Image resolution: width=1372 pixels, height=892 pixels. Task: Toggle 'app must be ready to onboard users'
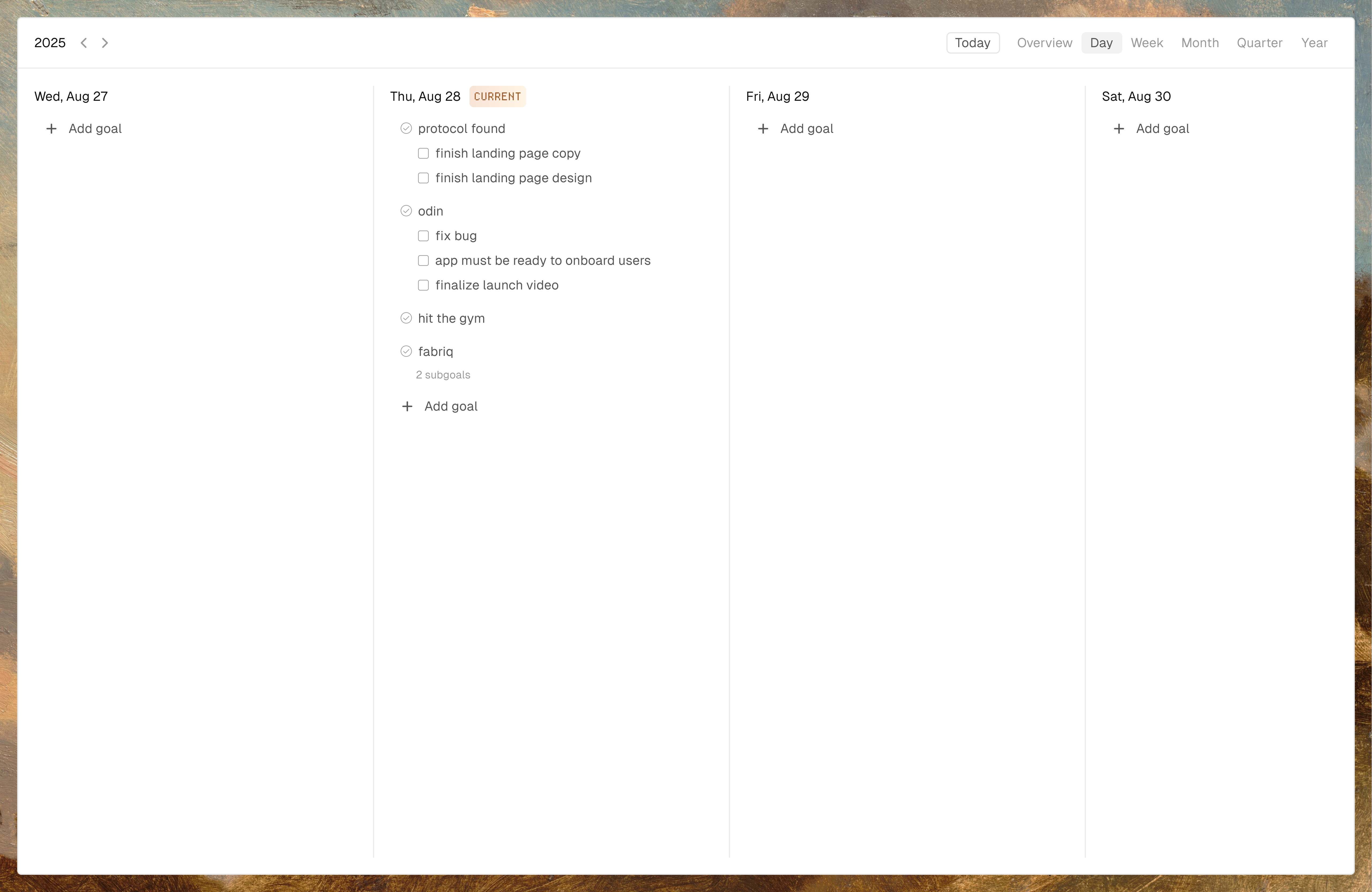point(423,261)
